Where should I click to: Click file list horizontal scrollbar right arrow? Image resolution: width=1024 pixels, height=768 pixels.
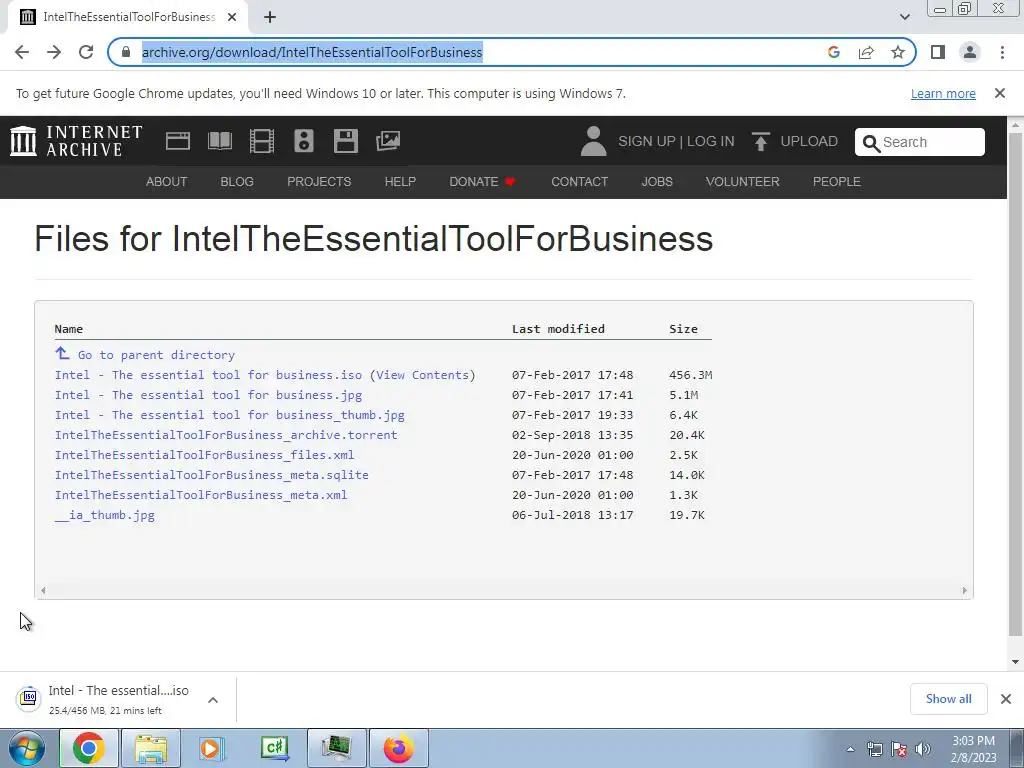click(965, 590)
